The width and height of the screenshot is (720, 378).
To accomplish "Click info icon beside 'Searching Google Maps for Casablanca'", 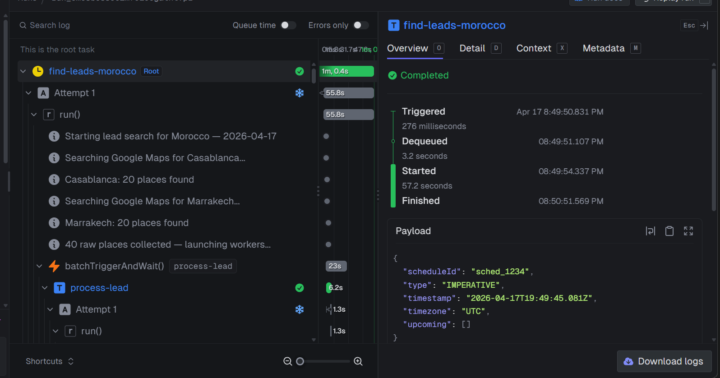I will click(x=54, y=158).
